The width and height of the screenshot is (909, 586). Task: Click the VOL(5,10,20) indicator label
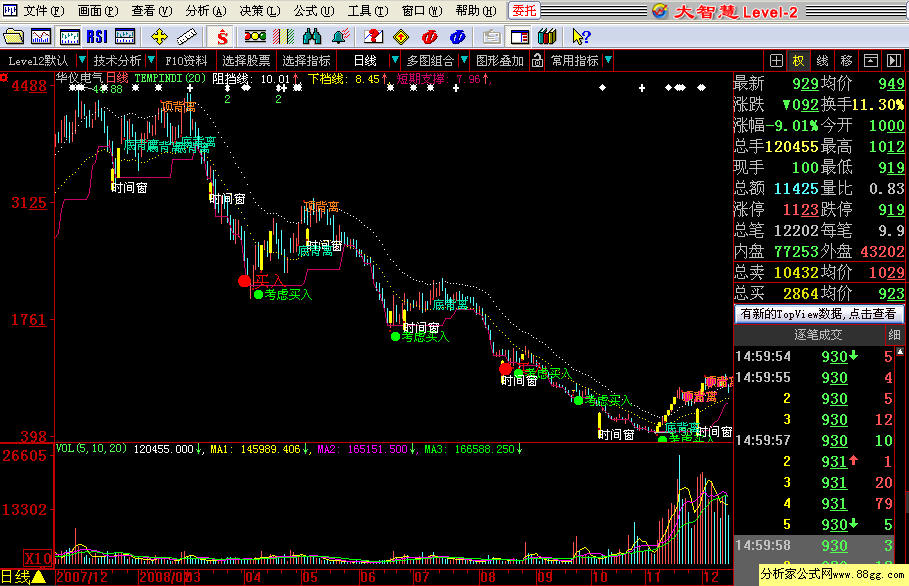click(91, 449)
